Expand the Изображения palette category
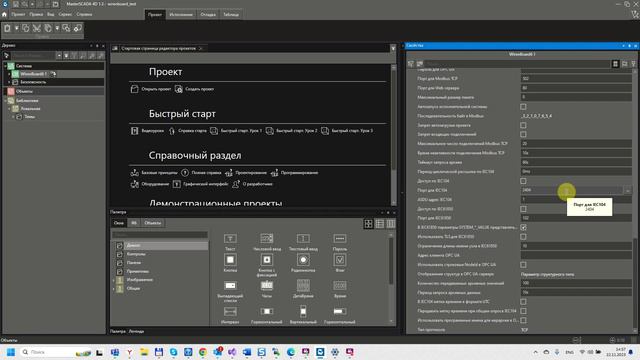Viewport: 640px width, 360px height. [x=114, y=280]
